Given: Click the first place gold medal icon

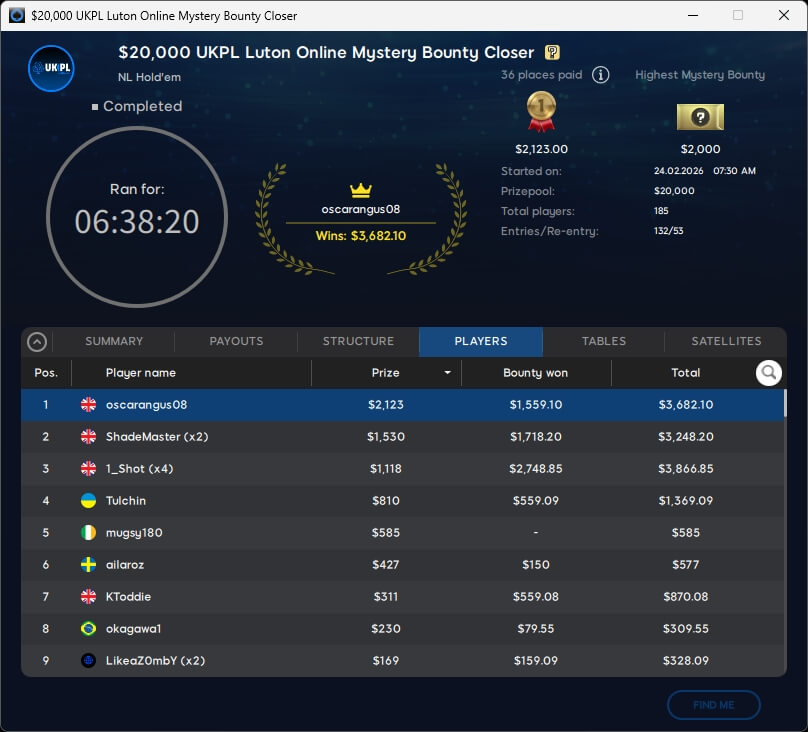Looking at the screenshot, I should click(x=541, y=113).
